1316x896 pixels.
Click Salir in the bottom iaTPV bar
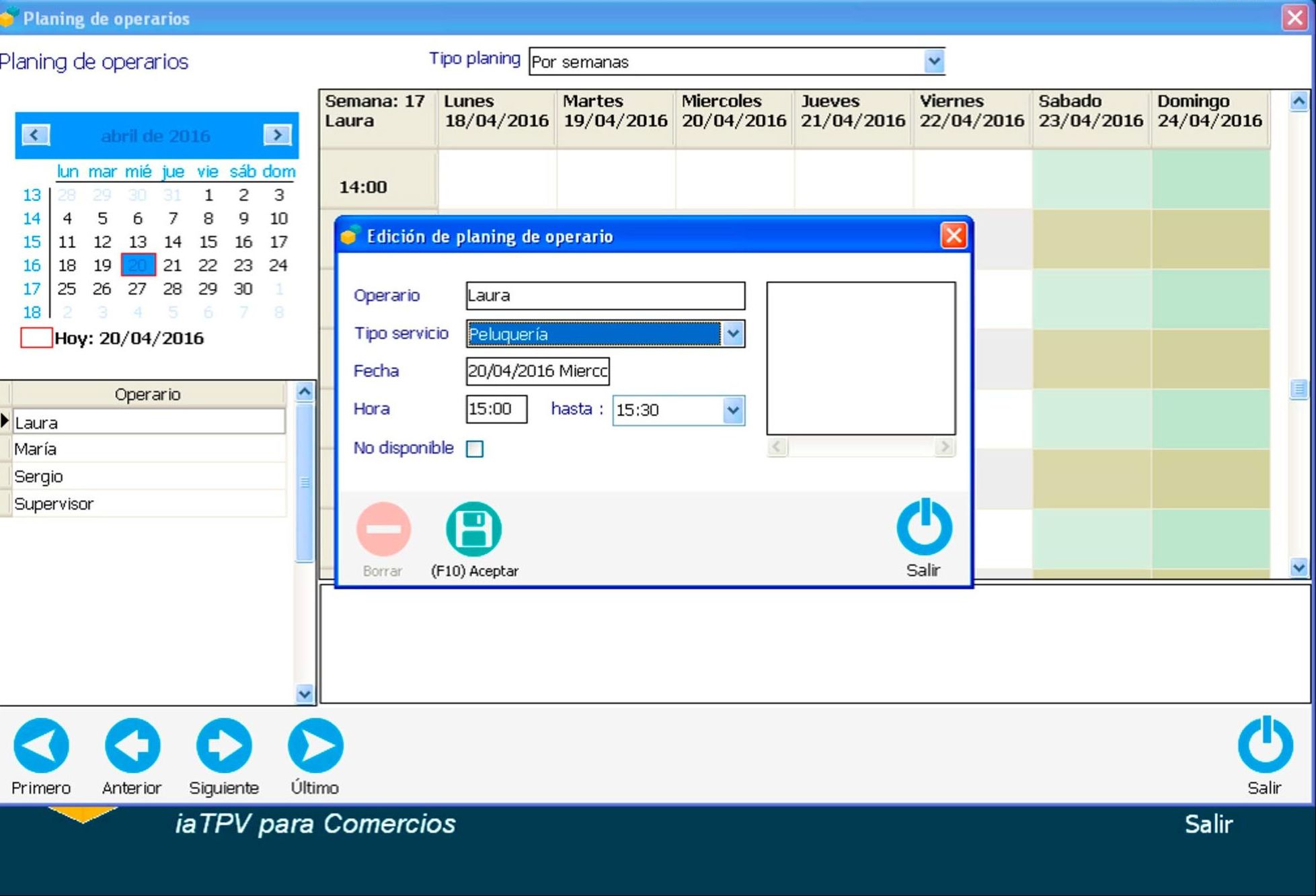tap(1208, 824)
